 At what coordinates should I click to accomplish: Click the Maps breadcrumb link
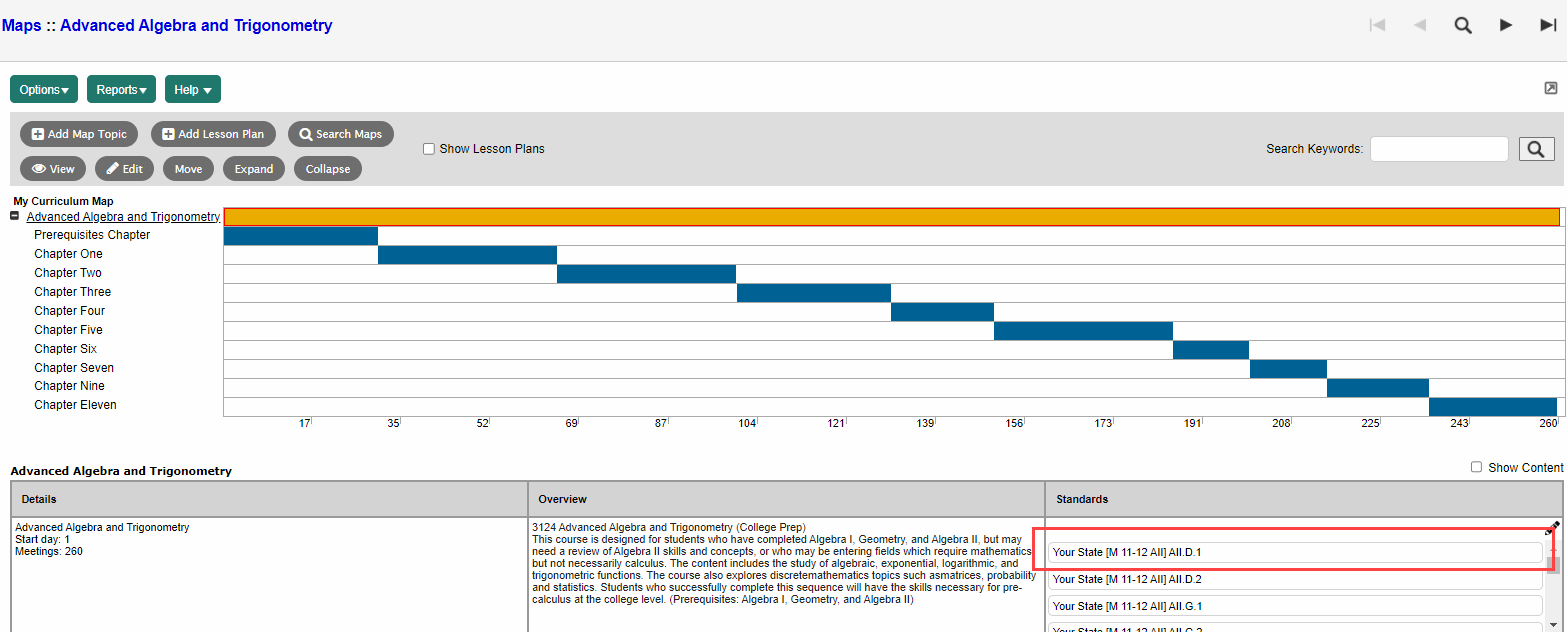pos(22,26)
